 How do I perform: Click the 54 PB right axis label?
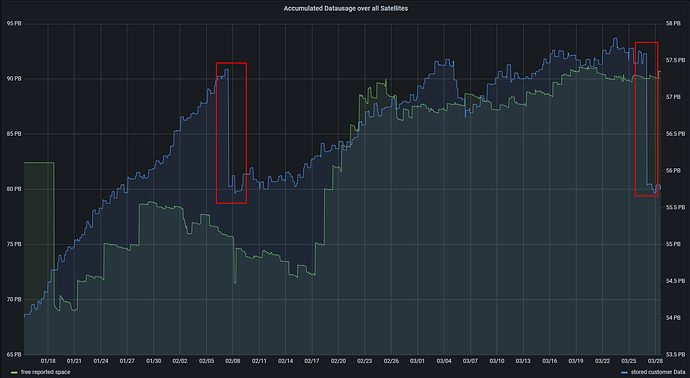pos(673,318)
